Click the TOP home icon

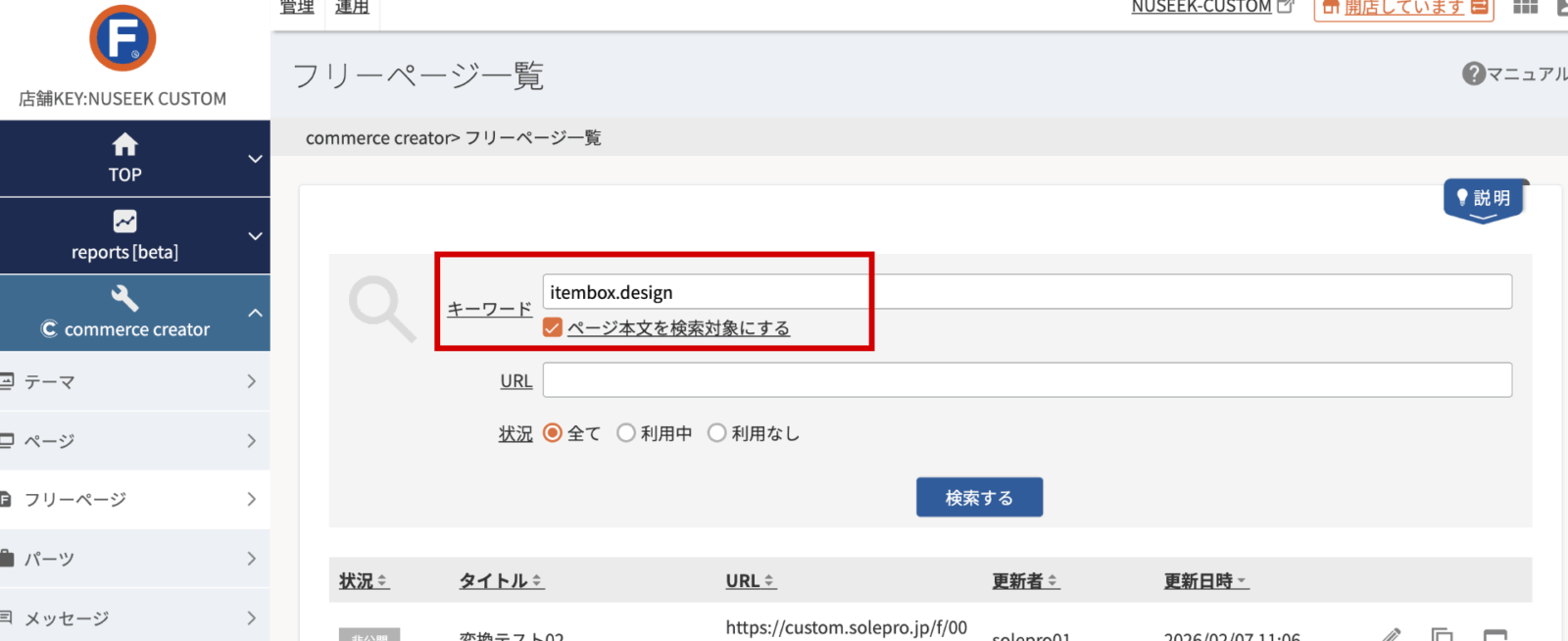click(124, 145)
